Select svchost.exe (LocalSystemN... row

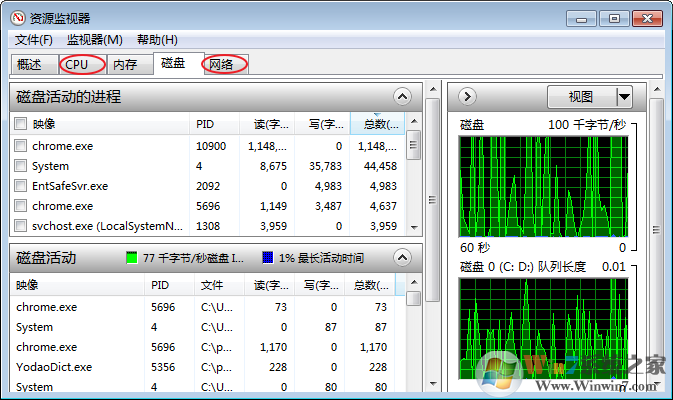coord(208,226)
